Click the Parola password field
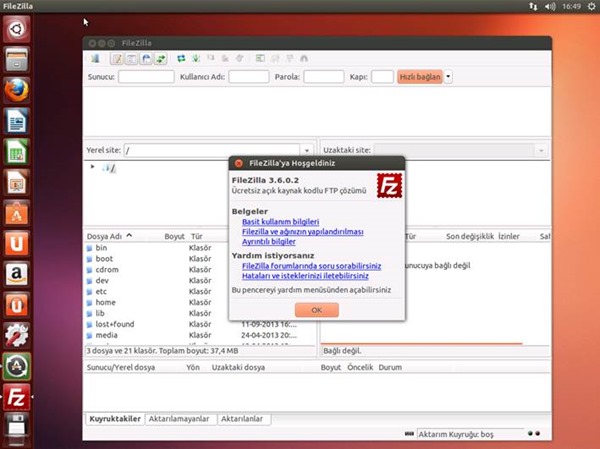 click(324, 77)
